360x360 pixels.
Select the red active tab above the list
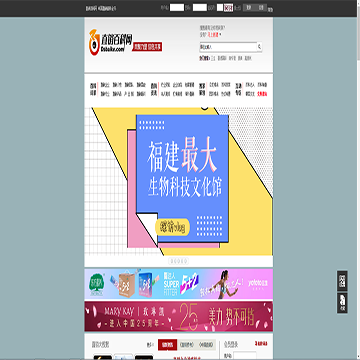pos(167,345)
